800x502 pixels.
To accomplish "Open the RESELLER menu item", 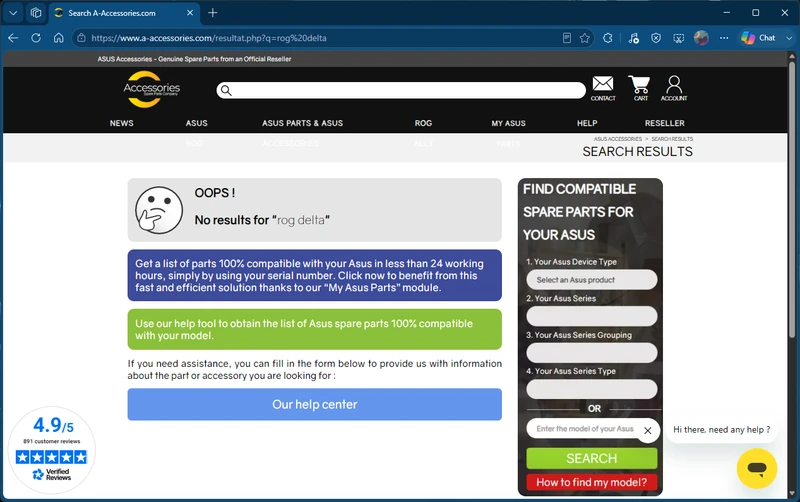I will (x=664, y=123).
